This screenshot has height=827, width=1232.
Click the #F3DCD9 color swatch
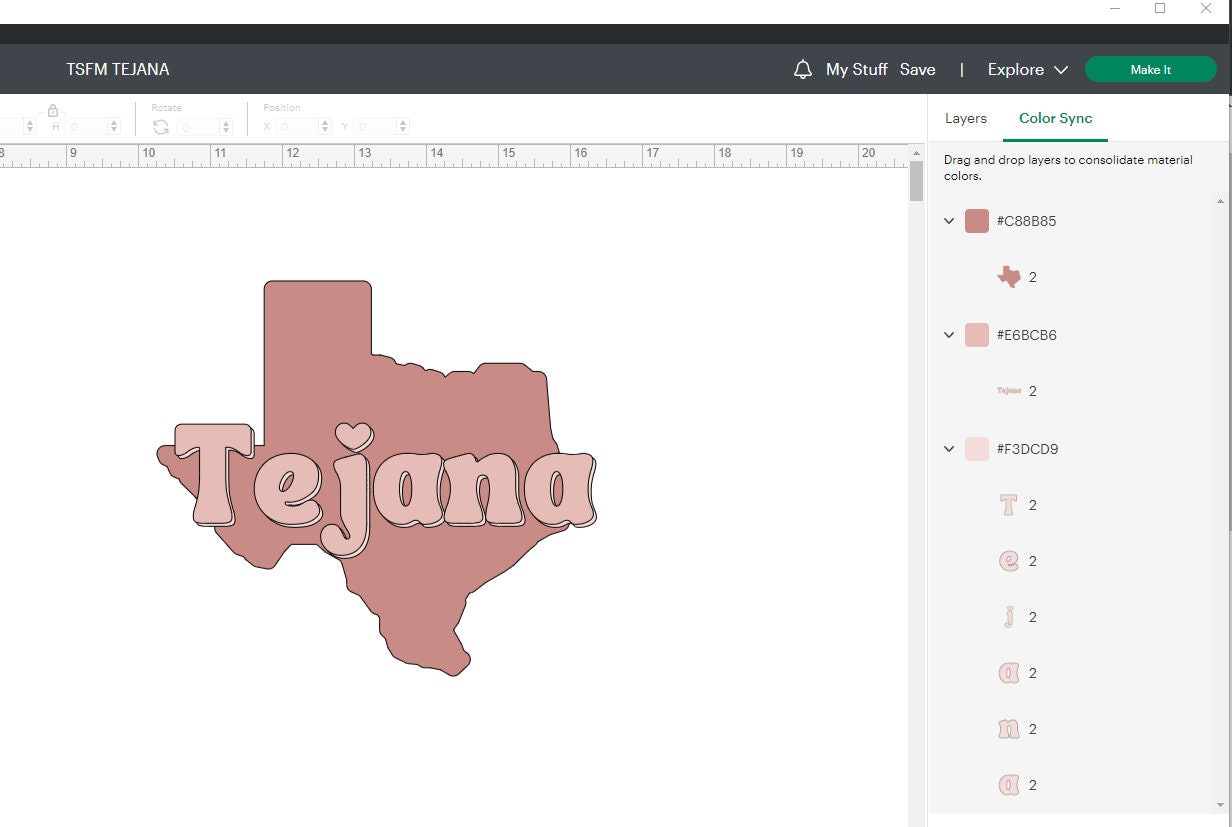(x=975, y=449)
